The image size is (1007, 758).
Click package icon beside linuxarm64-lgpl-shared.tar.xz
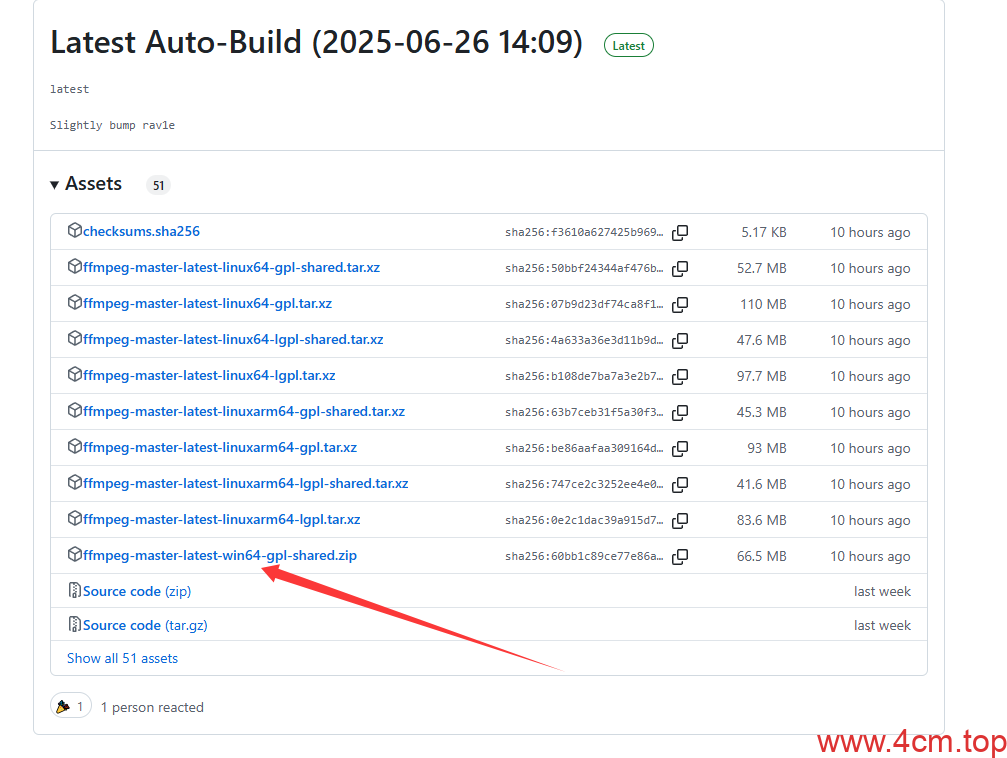[x=74, y=482]
